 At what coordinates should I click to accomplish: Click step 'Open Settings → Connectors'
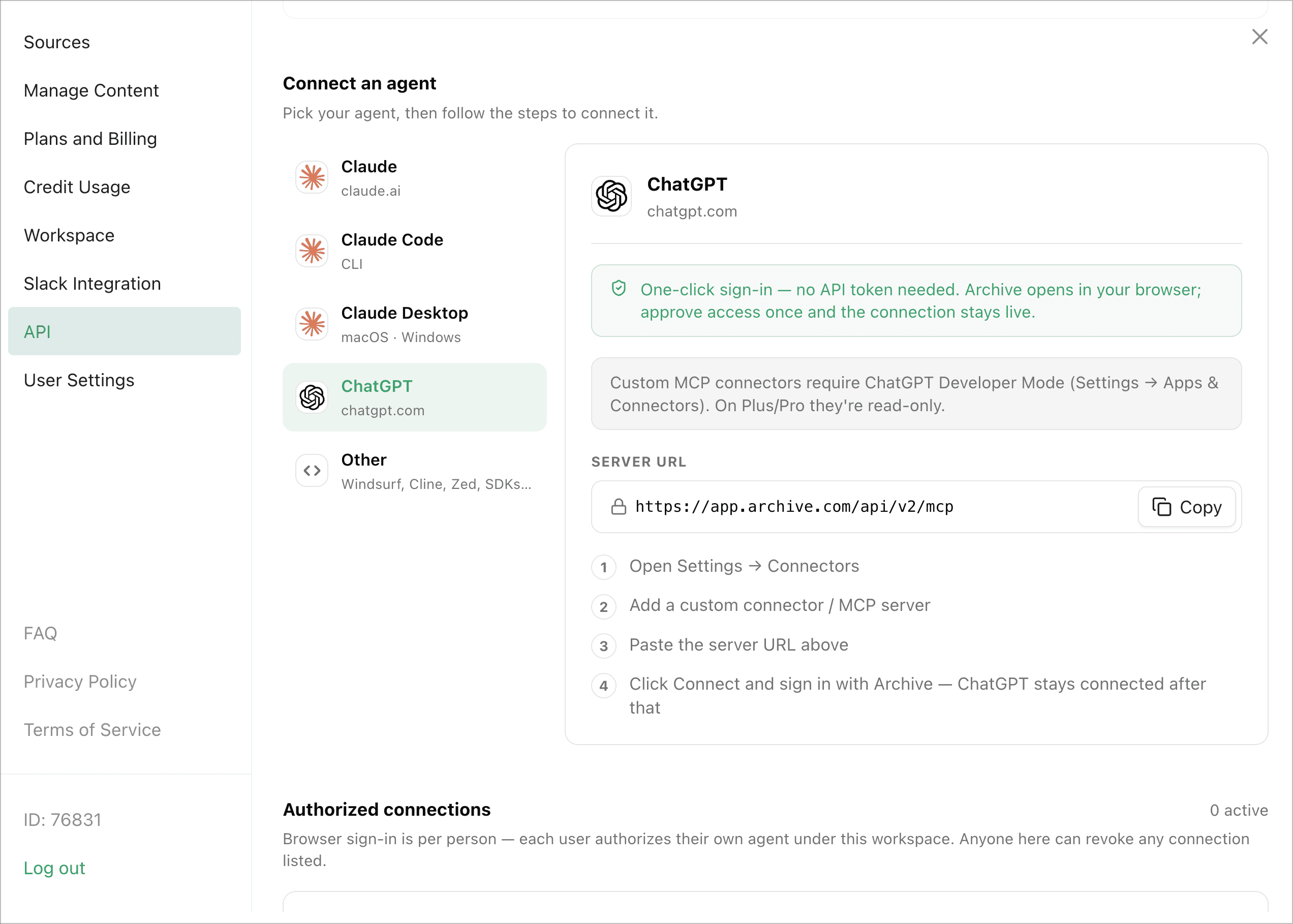(744, 566)
